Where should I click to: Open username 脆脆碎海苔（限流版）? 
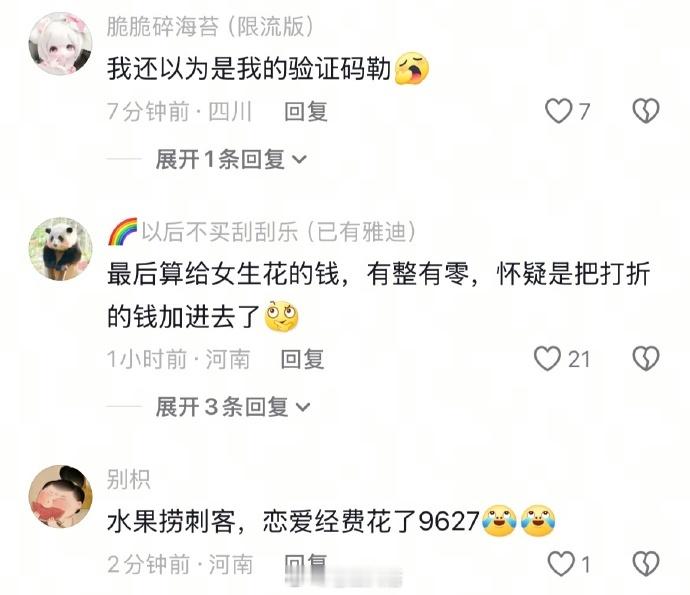pyautogui.click(x=210, y=26)
